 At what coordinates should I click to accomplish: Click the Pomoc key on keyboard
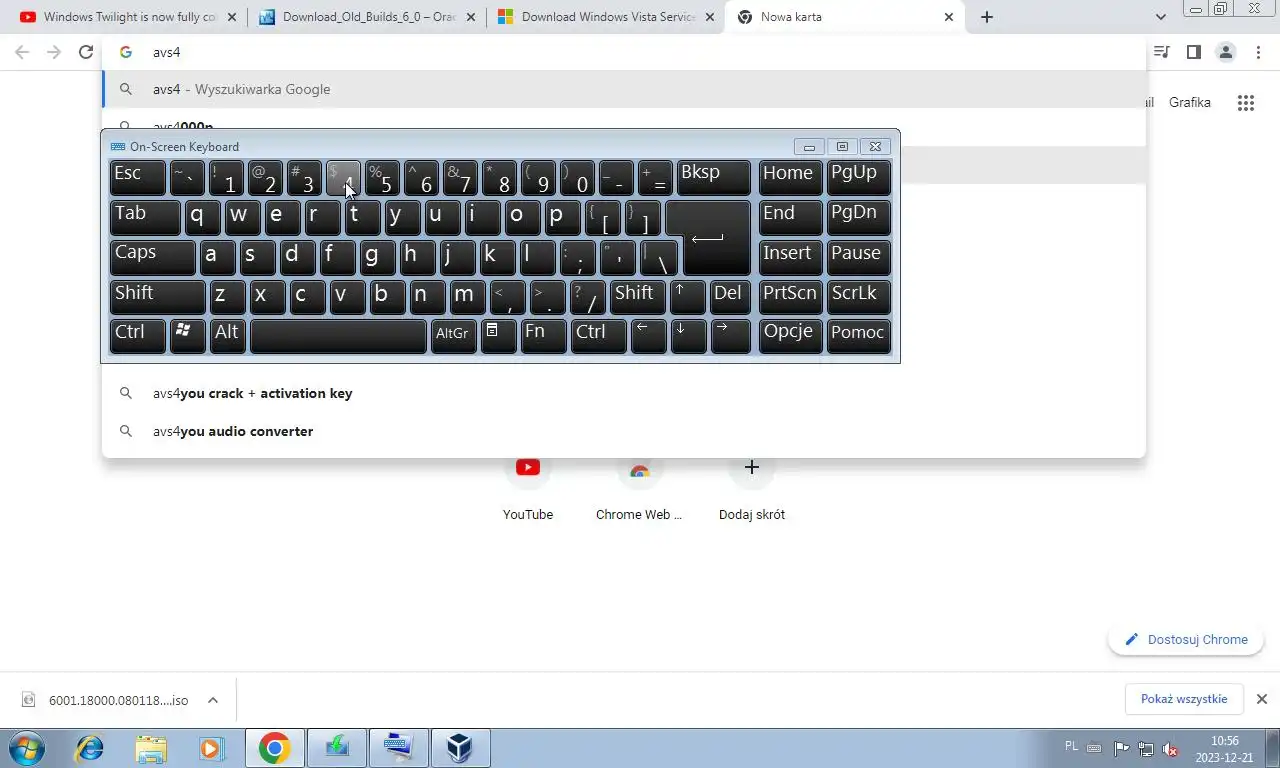click(858, 335)
